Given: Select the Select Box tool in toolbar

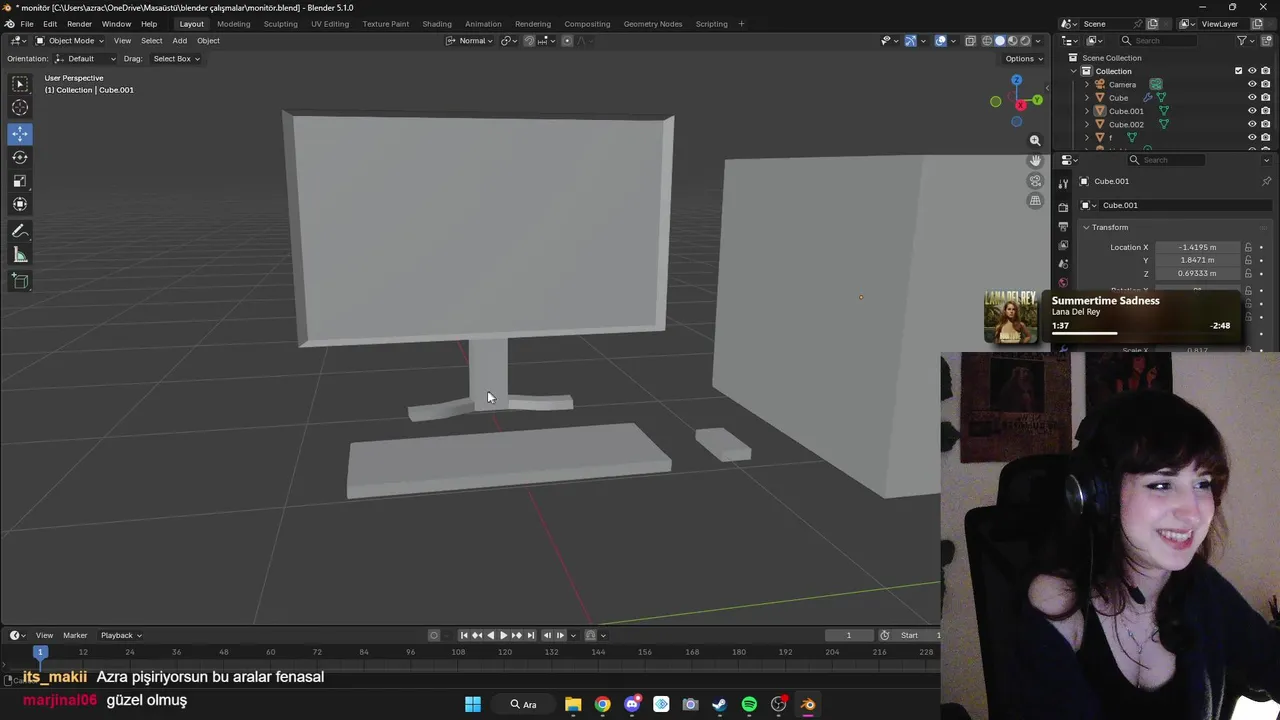Looking at the screenshot, I should [20, 85].
